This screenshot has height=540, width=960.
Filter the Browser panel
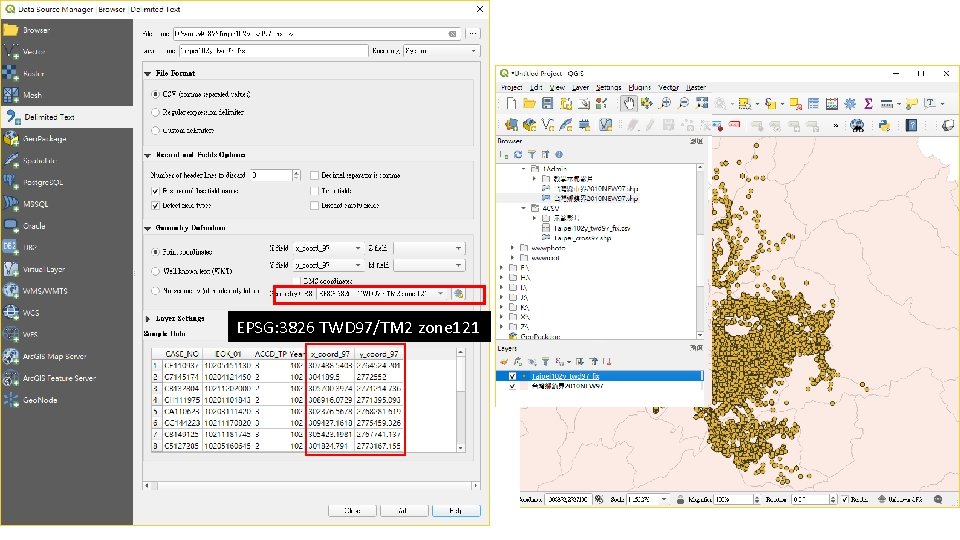[531, 155]
